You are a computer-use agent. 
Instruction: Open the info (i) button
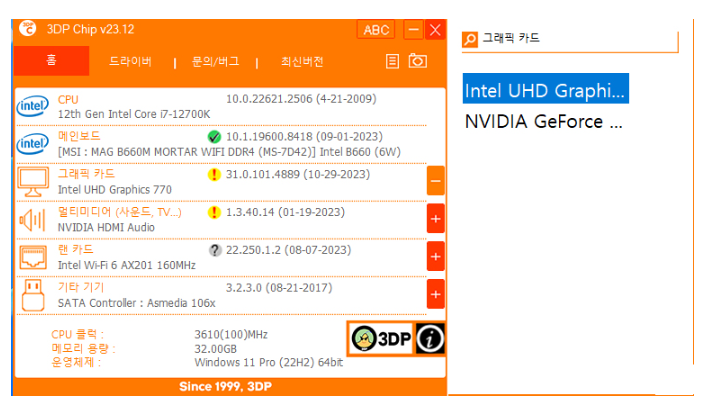(x=430, y=338)
